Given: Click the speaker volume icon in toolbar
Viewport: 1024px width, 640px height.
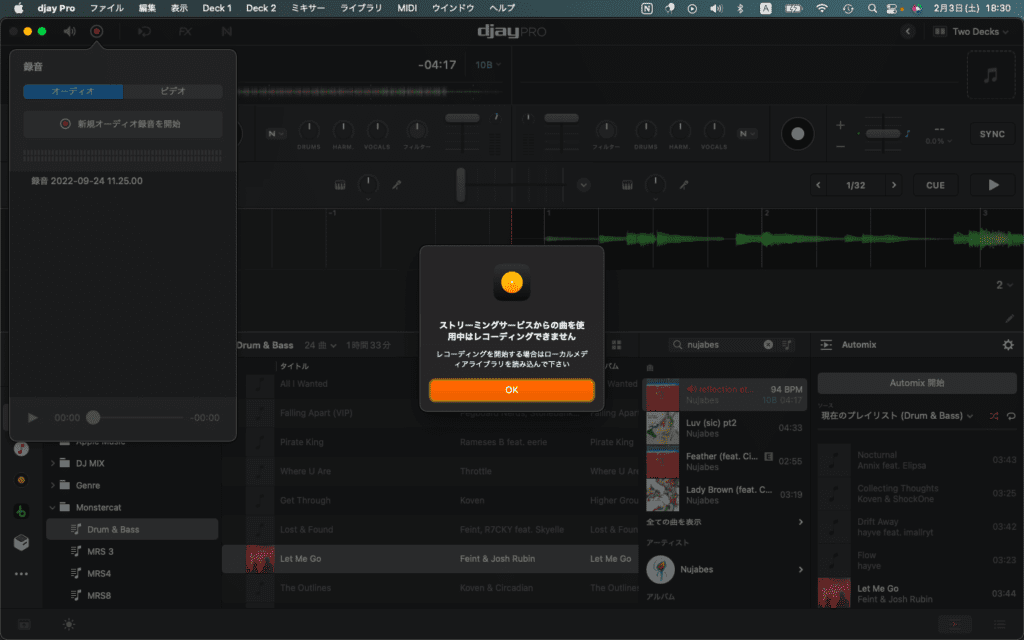Looking at the screenshot, I should (69, 31).
